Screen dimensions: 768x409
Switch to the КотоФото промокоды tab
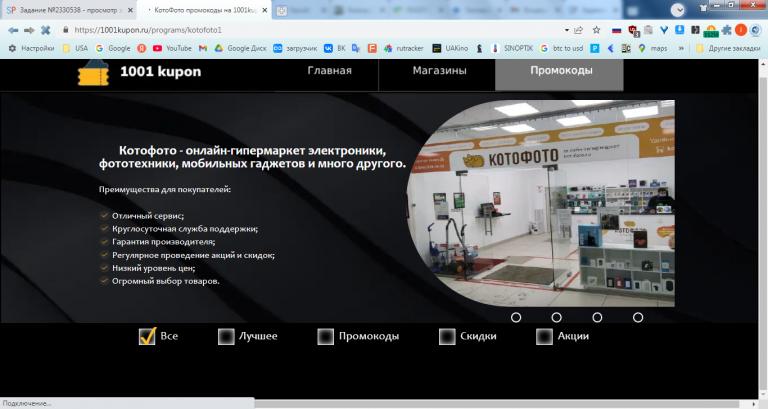point(205,10)
